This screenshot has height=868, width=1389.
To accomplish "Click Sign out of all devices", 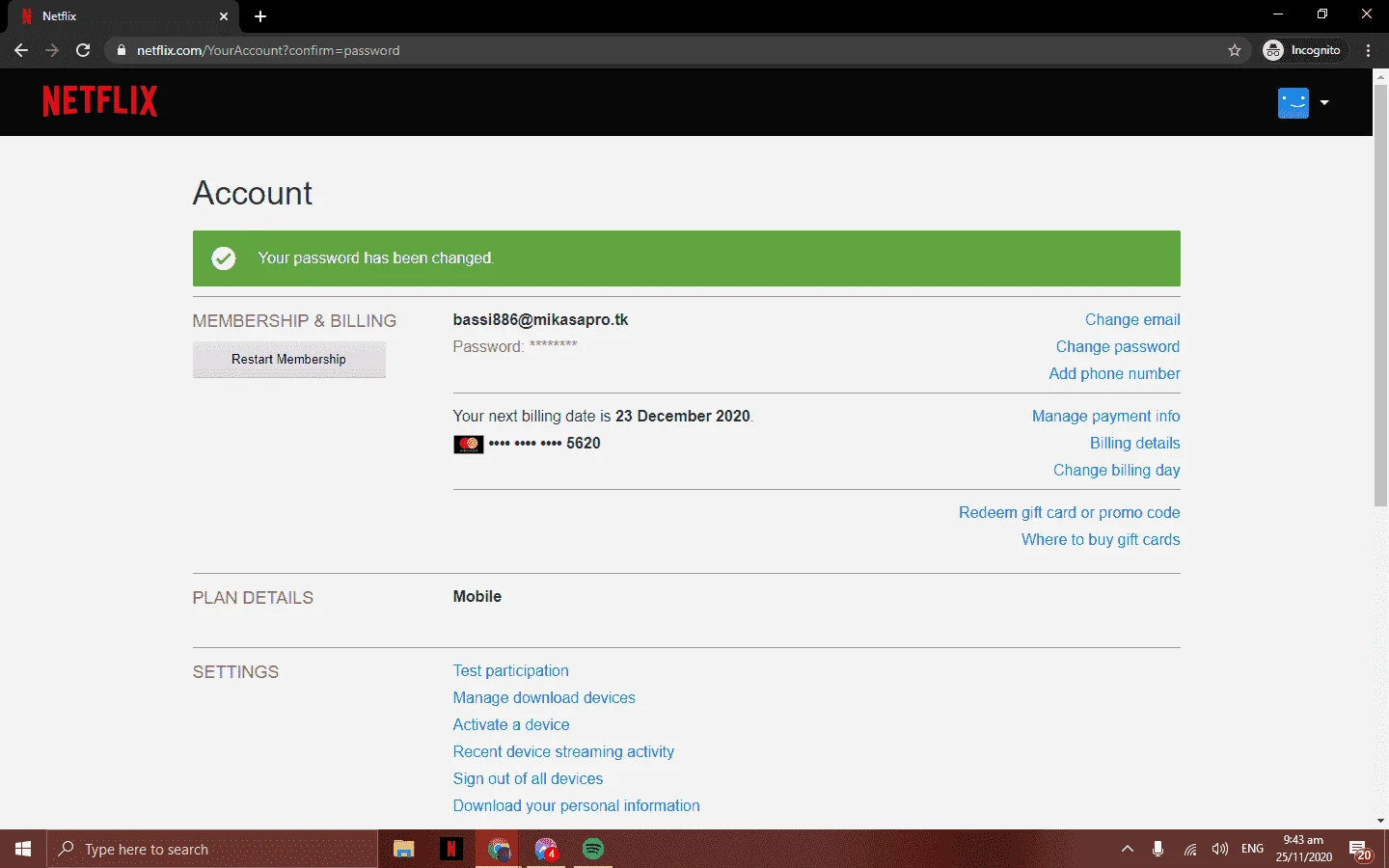I will click(x=528, y=778).
